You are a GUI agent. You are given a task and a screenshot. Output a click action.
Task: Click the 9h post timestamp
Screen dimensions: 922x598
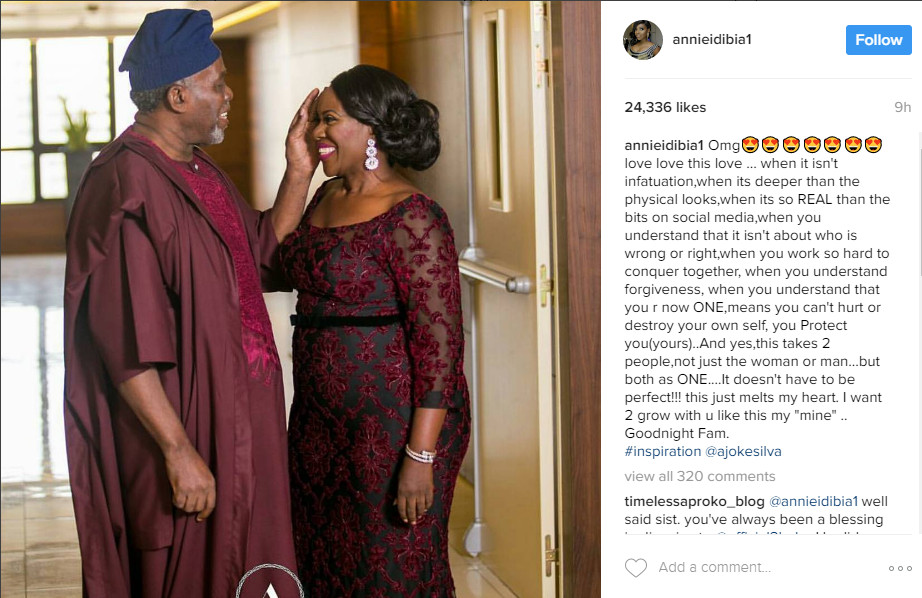903,107
